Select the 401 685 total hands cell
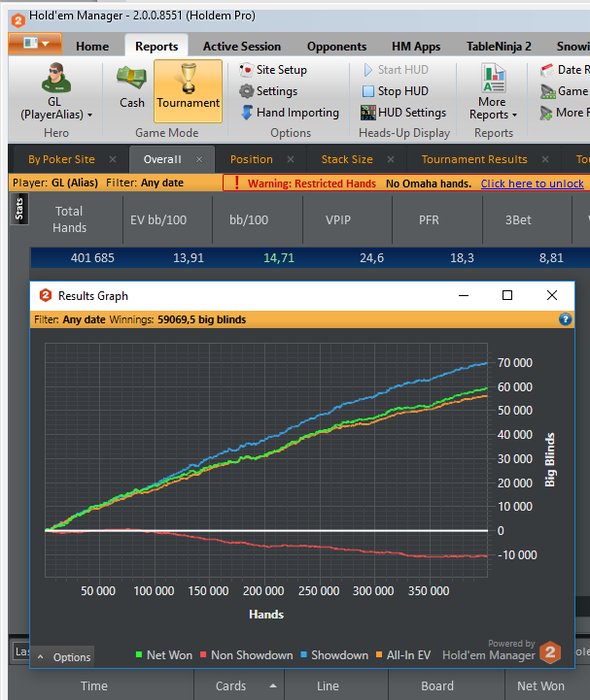The image size is (590, 700). [92, 258]
